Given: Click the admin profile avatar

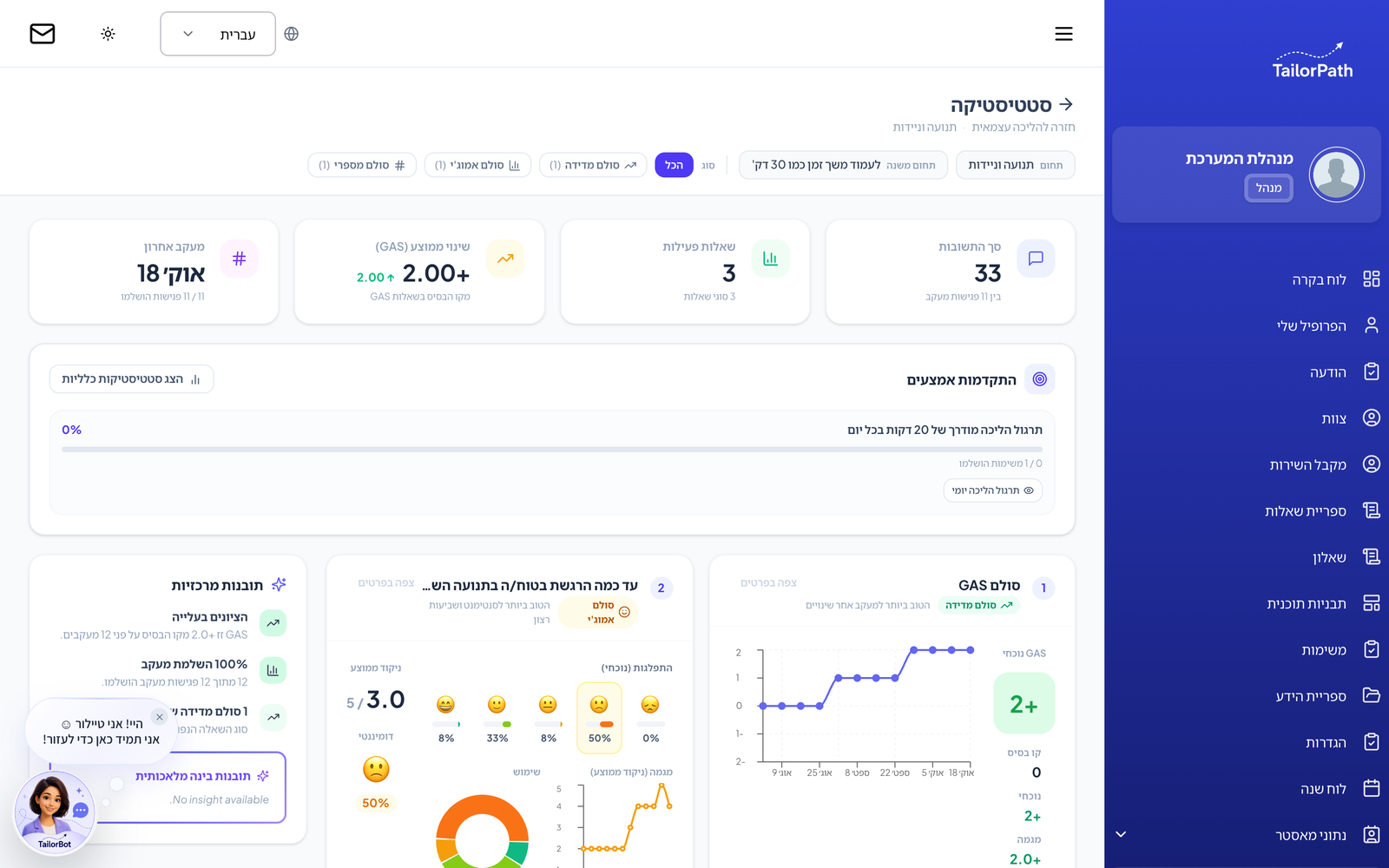Looking at the screenshot, I should click(x=1336, y=174).
